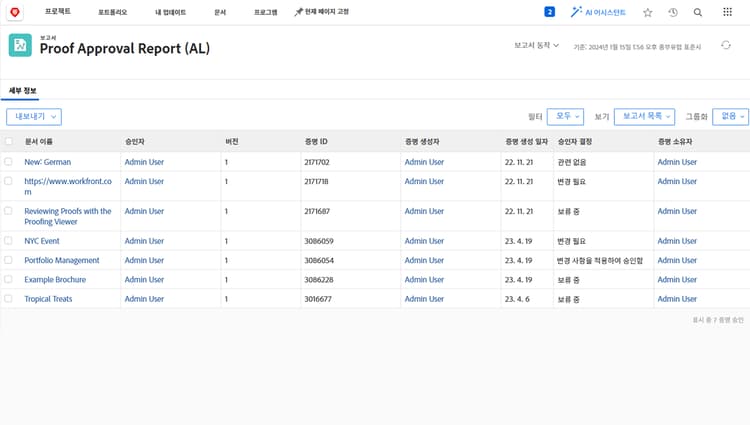Select the 세부 정보 tab
The image size is (750, 425).
coord(22,90)
